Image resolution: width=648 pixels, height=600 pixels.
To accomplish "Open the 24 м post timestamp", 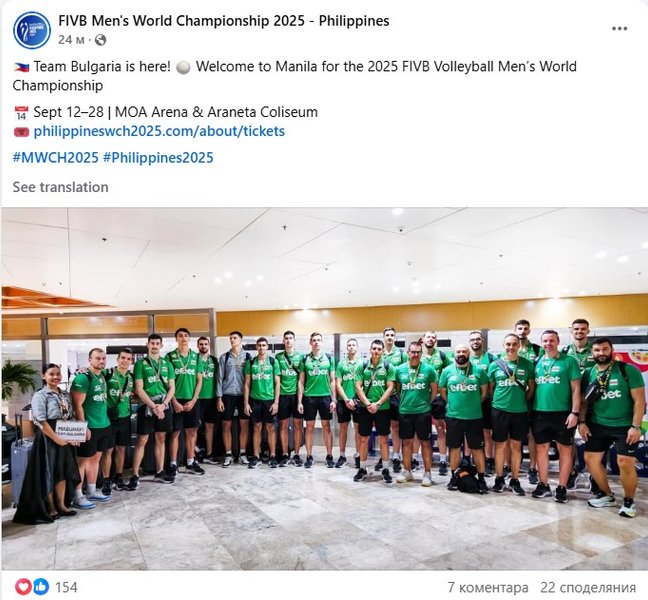I will pyautogui.click(x=71, y=40).
